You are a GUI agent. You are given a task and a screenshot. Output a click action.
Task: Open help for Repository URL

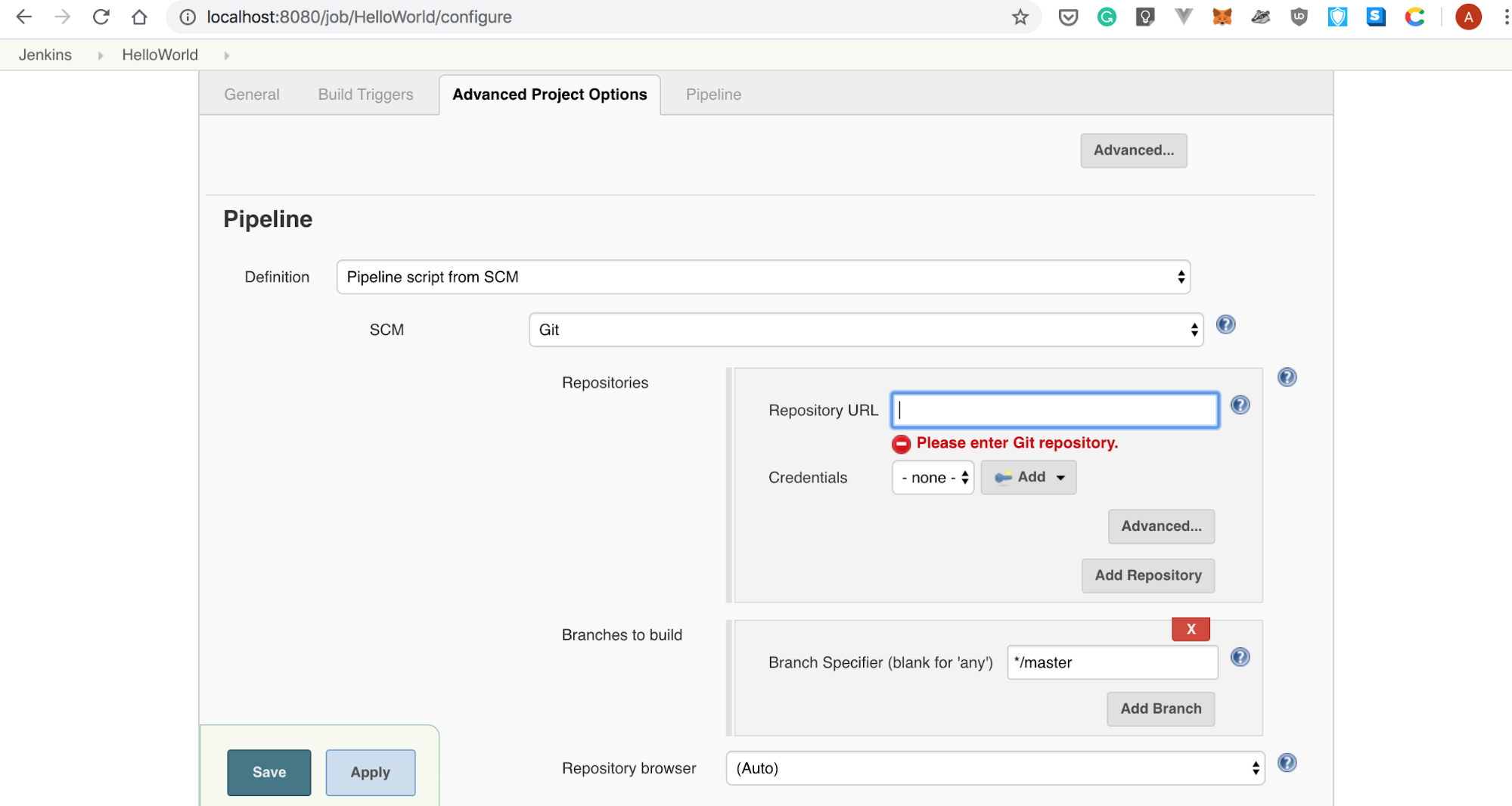click(x=1240, y=405)
